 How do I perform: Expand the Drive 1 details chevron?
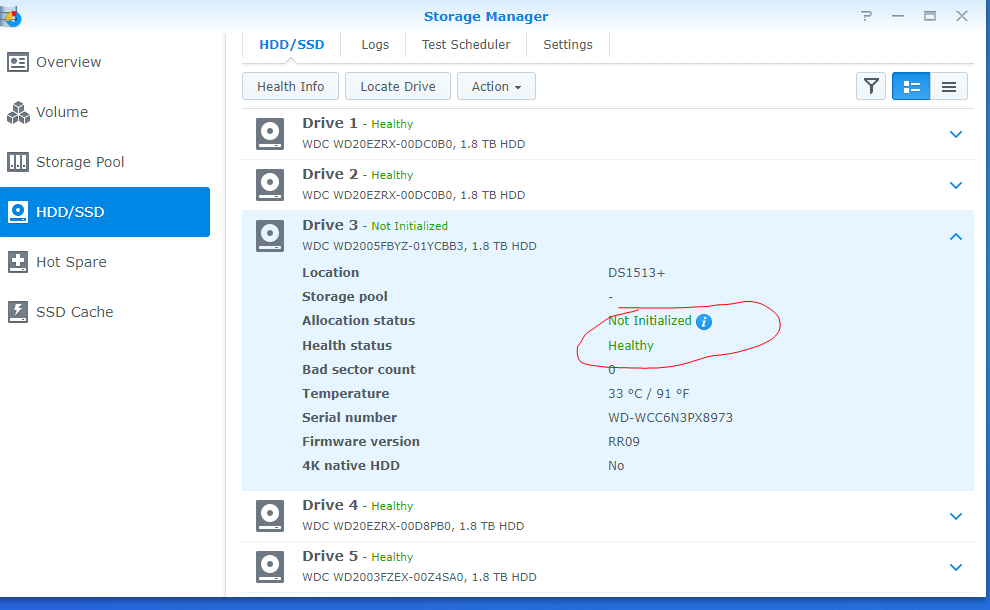coord(956,133)
